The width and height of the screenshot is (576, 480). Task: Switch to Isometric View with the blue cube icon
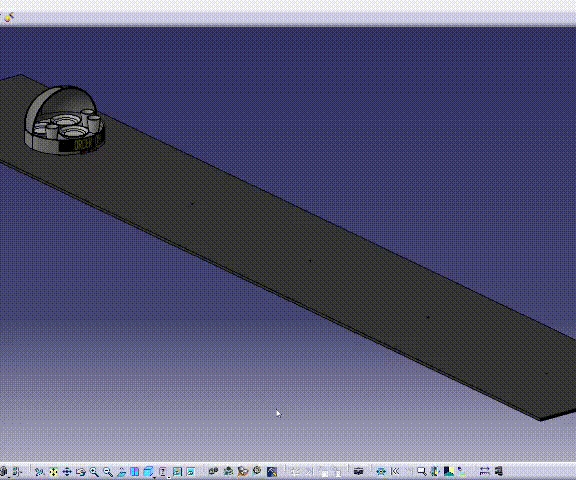[x=148, y=471]
